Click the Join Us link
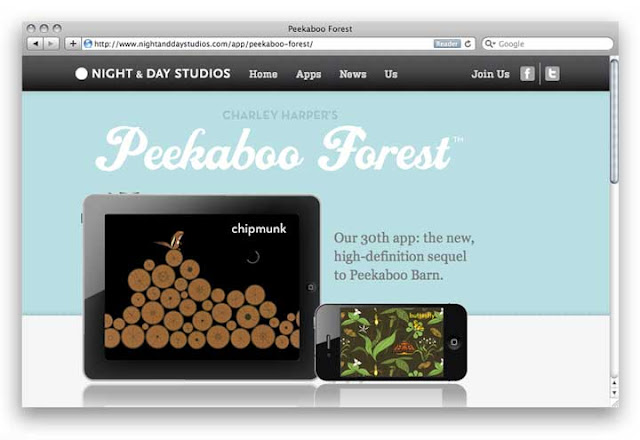The height and width of the screenshot is (440, 640). (x=490, y=74)
